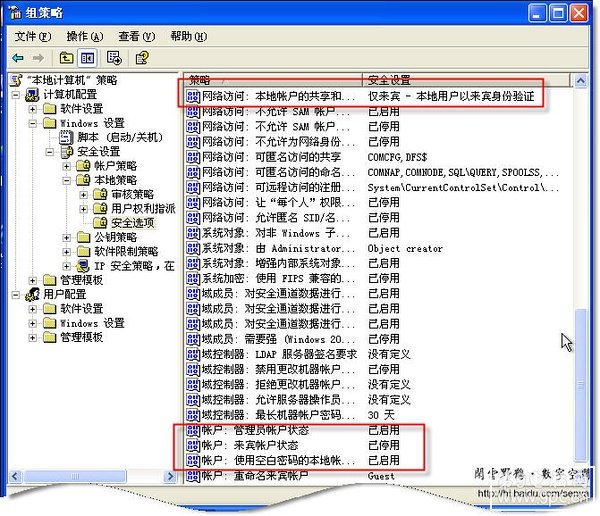
Task: Select 域控制器: 最长机器帐户密码 policy row
Action: tap(290, 415)
